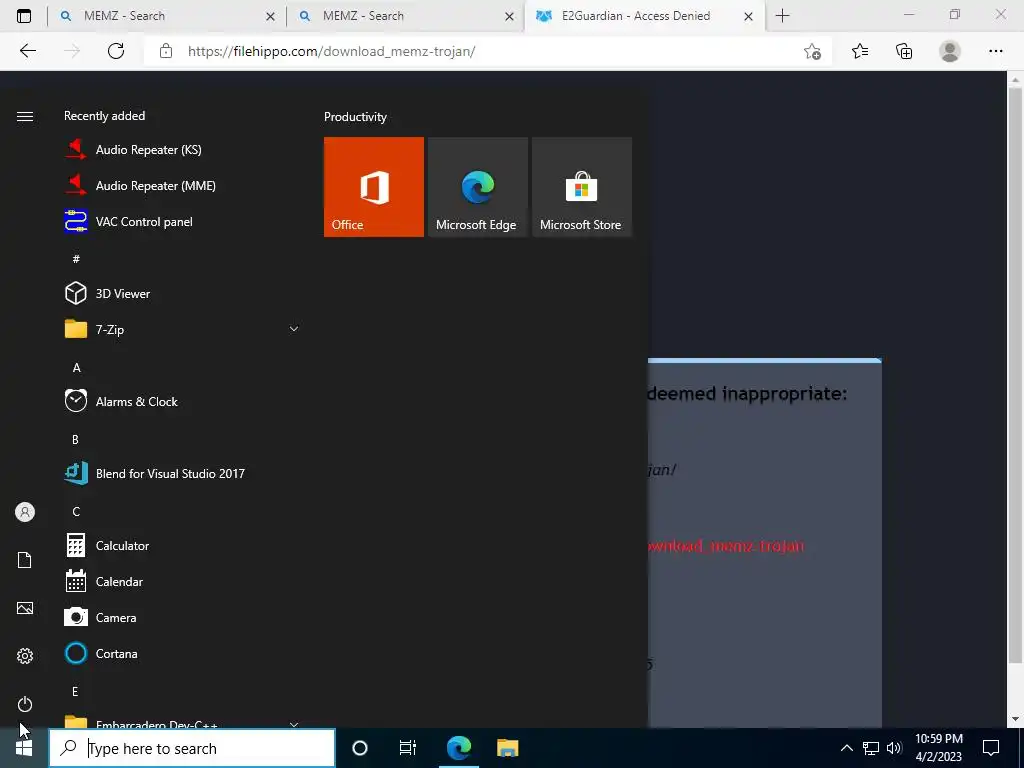
Task: Open the Edge profile icon
Action: [950, 51]
